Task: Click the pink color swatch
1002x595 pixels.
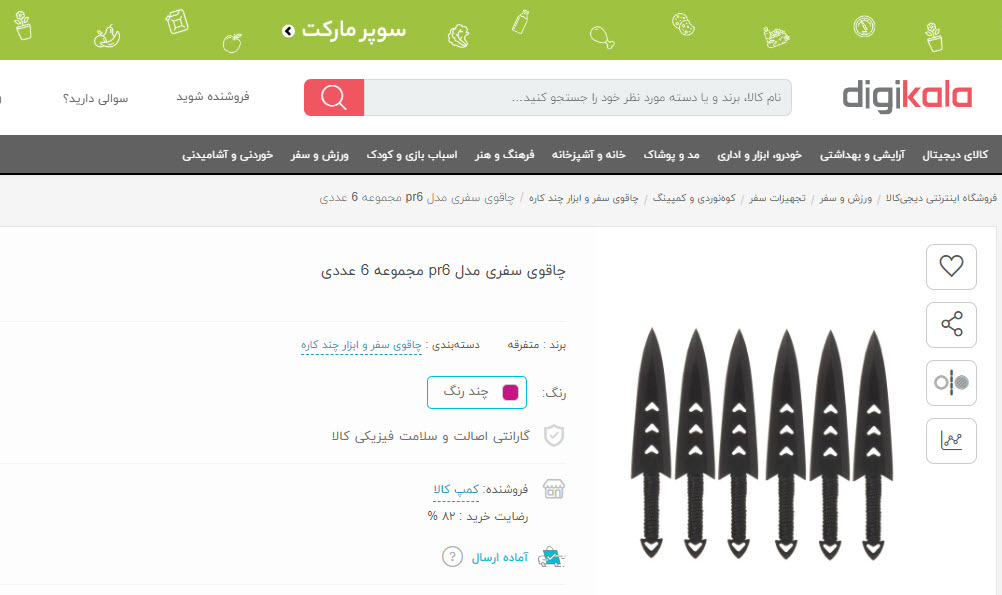Action: [x=510, y=392]
